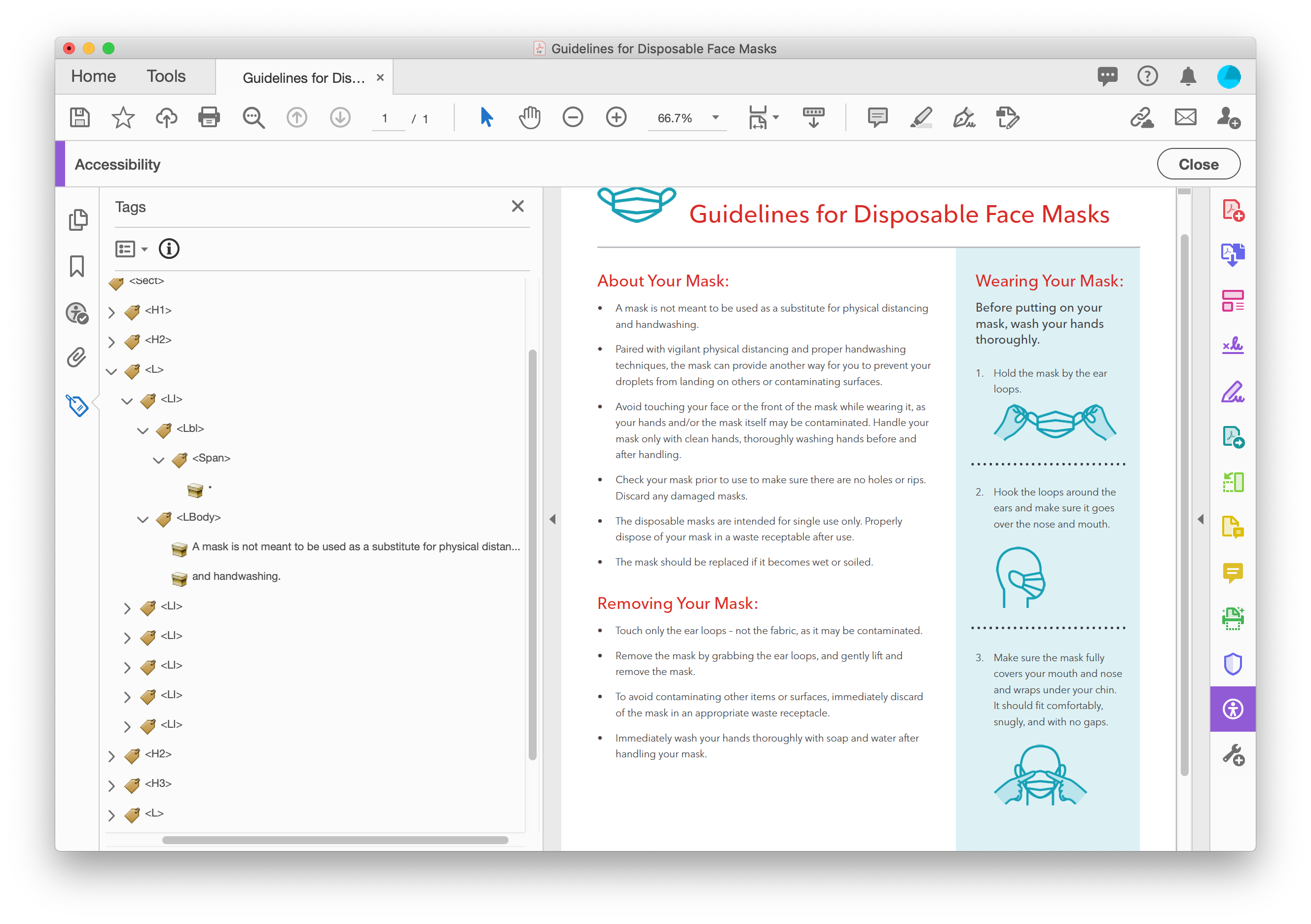1311x924 pixels.
Task: Click the Save file icon
Action: tap(79, 117)
